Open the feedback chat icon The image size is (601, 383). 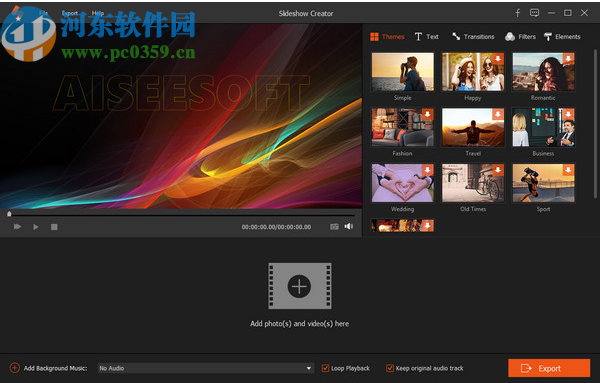534,13
